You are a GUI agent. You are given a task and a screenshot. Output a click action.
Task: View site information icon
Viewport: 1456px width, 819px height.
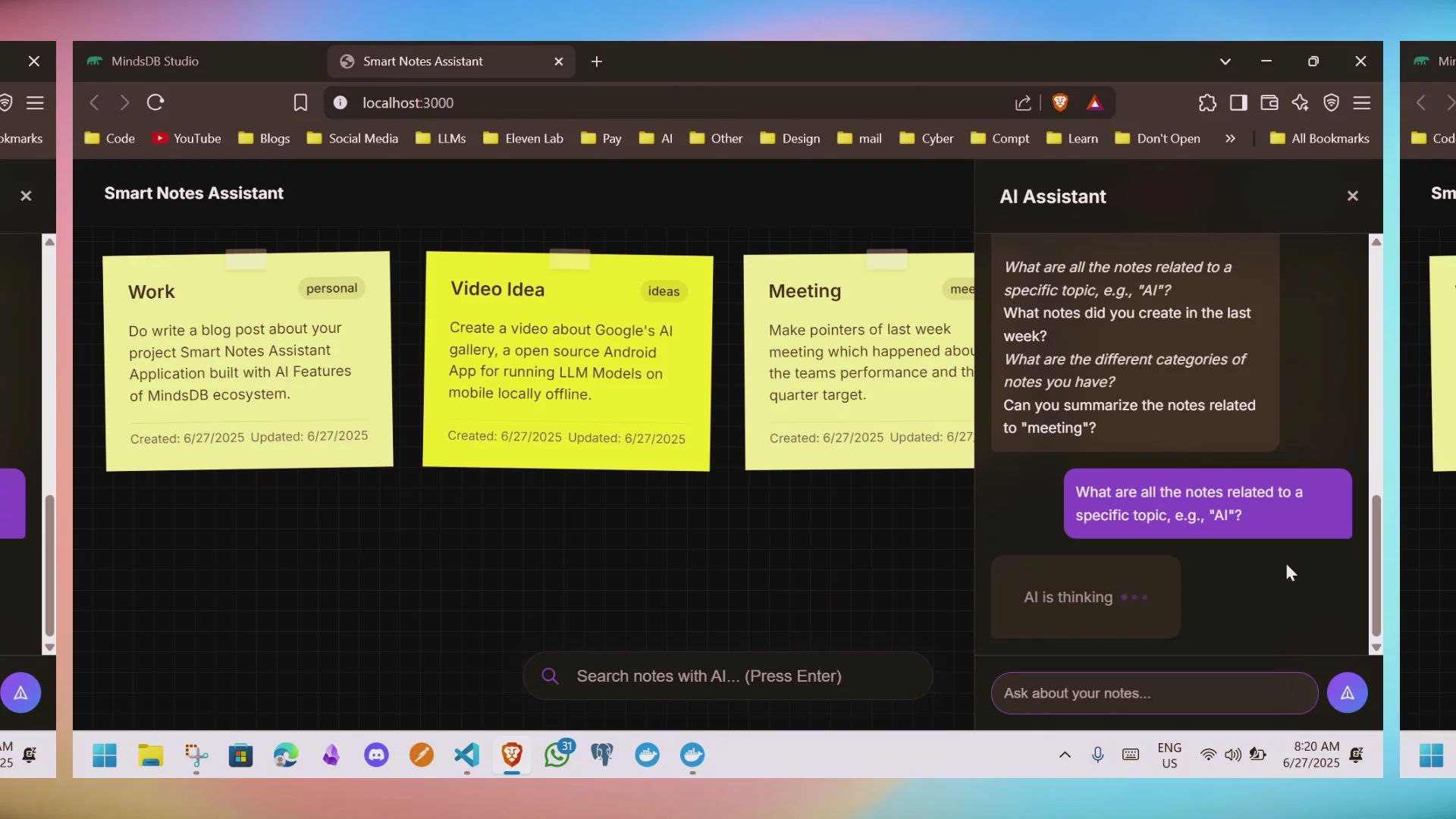(x=340, y=102)
